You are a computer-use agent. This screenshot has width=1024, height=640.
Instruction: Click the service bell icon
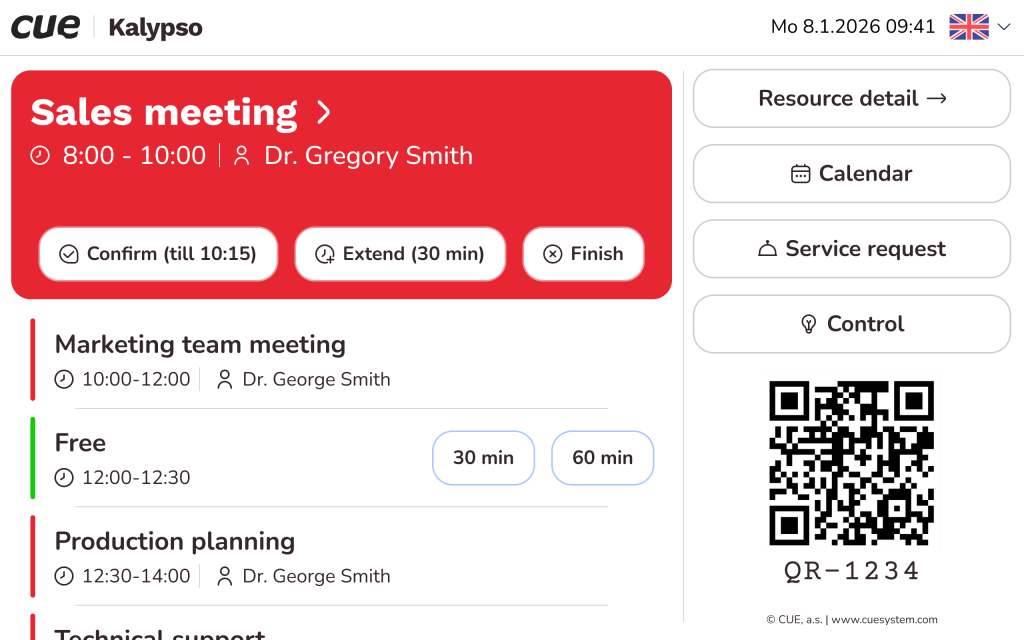pyautogui.click(x=767, y=249)
